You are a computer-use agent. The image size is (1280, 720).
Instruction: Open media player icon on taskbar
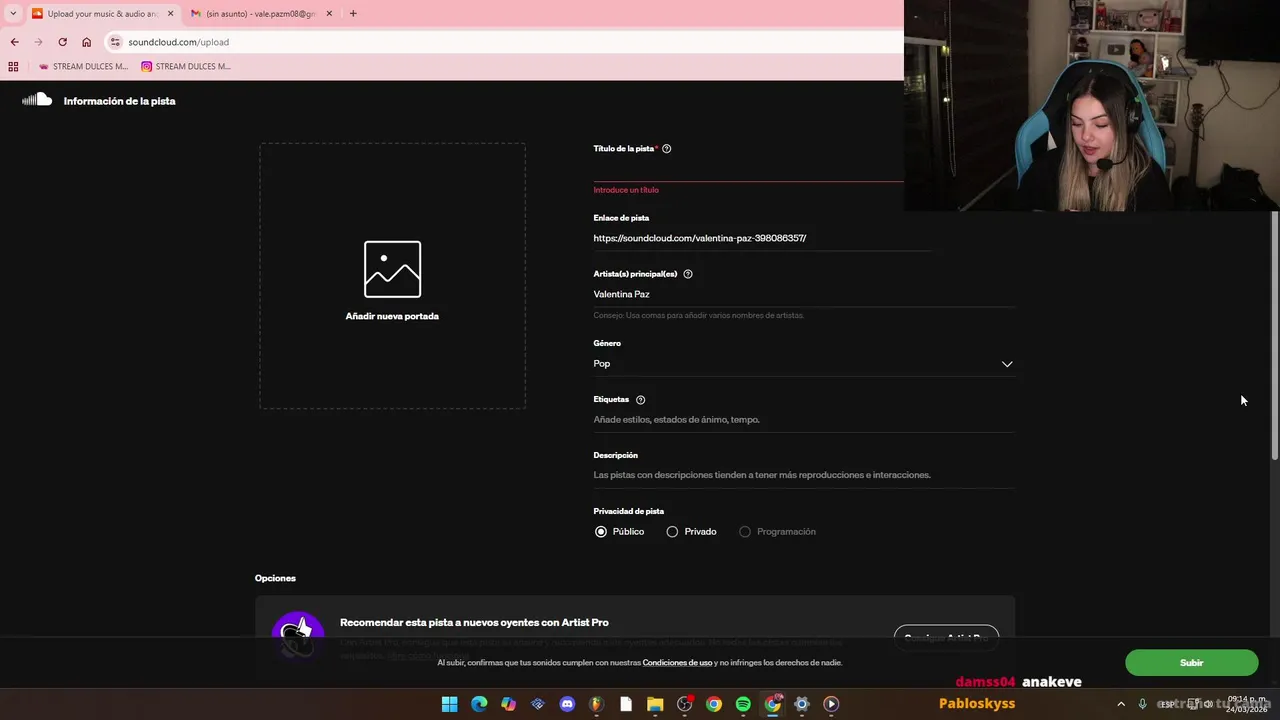[831, 704]
